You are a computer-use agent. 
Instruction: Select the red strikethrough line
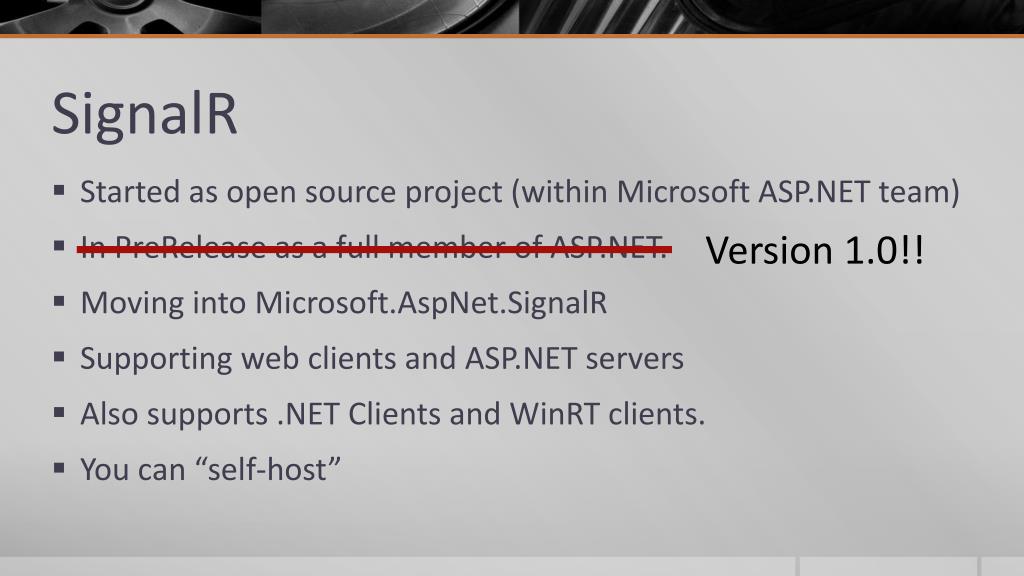(x=374, y=249)
